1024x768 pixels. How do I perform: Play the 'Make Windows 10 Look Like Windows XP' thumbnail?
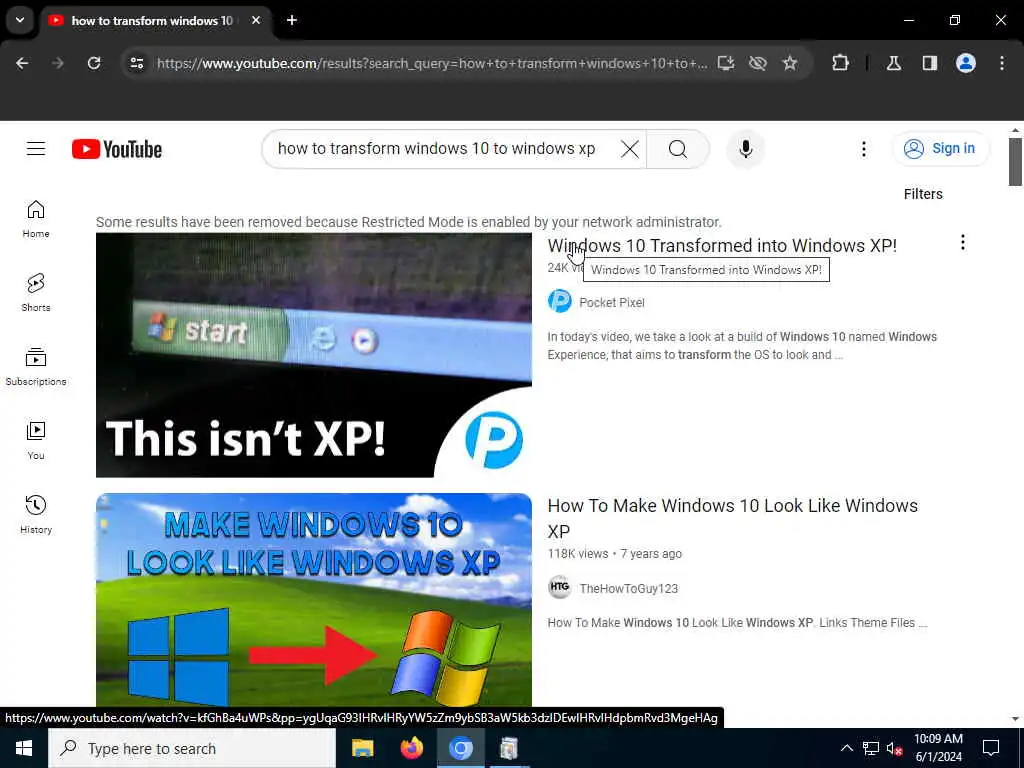pos(313,600)
